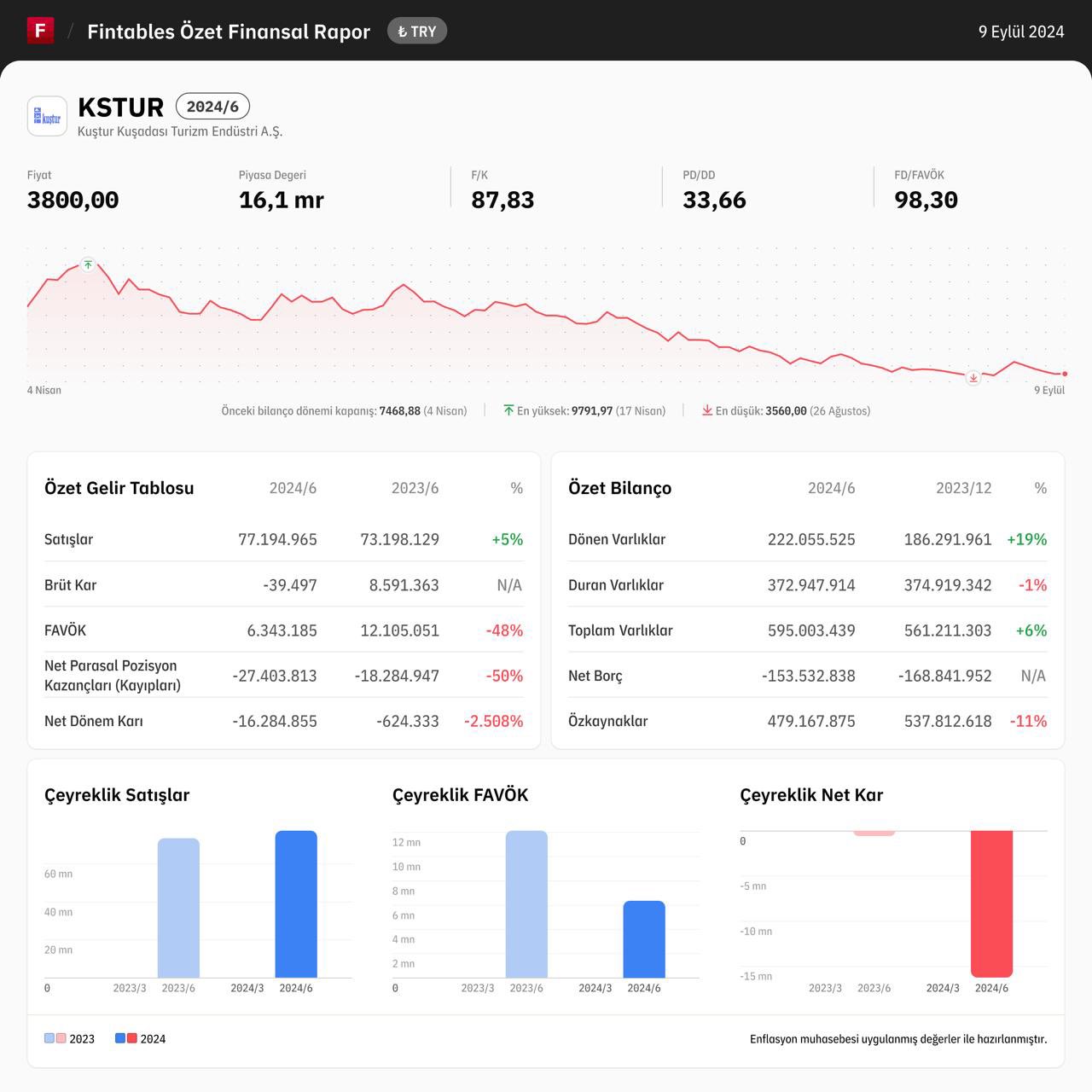Click the green up-arrow icon beside En yüksek
The height and width of the screenshot is (1092, 1092).
pyautogui.click(x=509, y=410)
